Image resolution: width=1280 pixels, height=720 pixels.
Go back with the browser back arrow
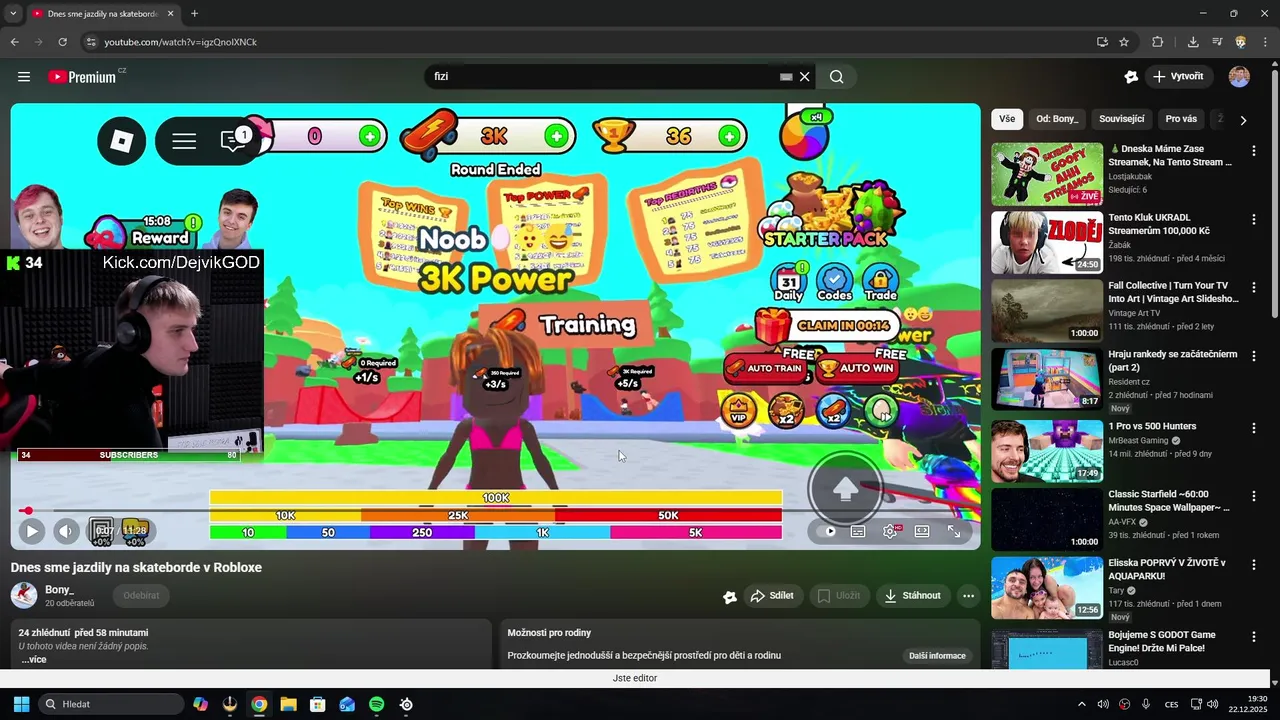14,42
